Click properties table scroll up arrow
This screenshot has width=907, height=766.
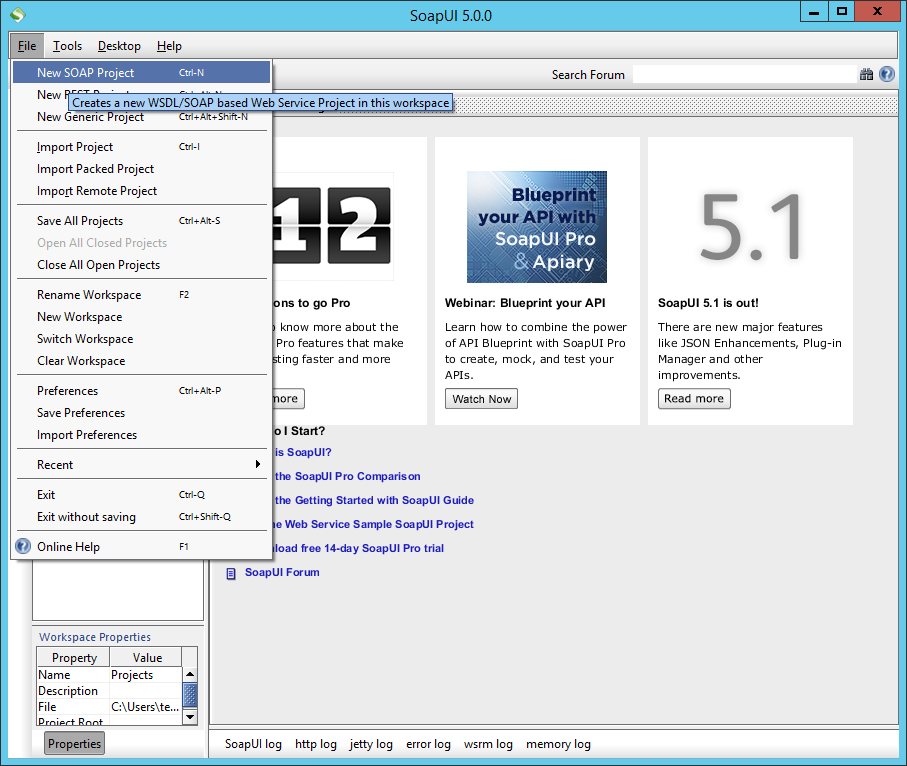(x=190, y=675)
